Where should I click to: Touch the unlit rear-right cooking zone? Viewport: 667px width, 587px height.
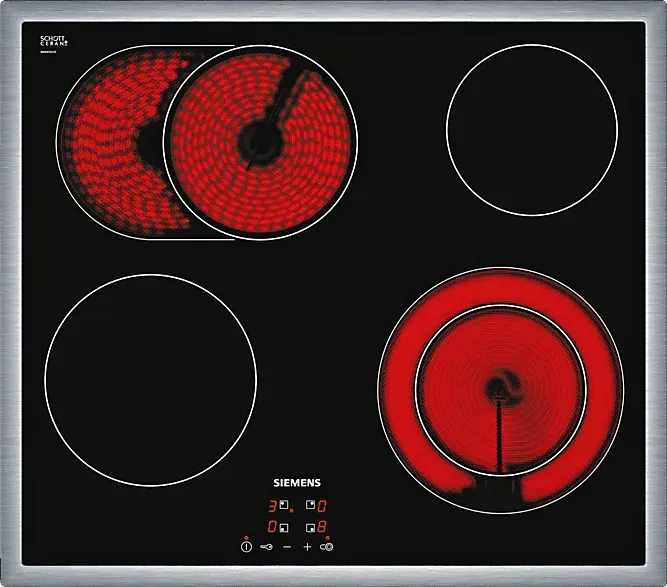click(531, 129)
